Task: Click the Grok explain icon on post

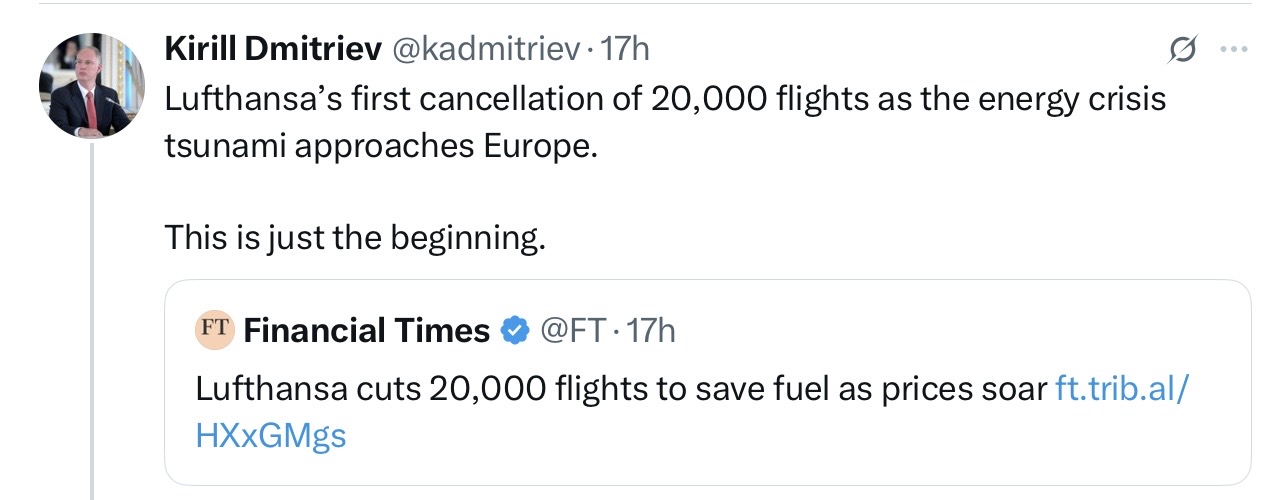Action: 1183,49
